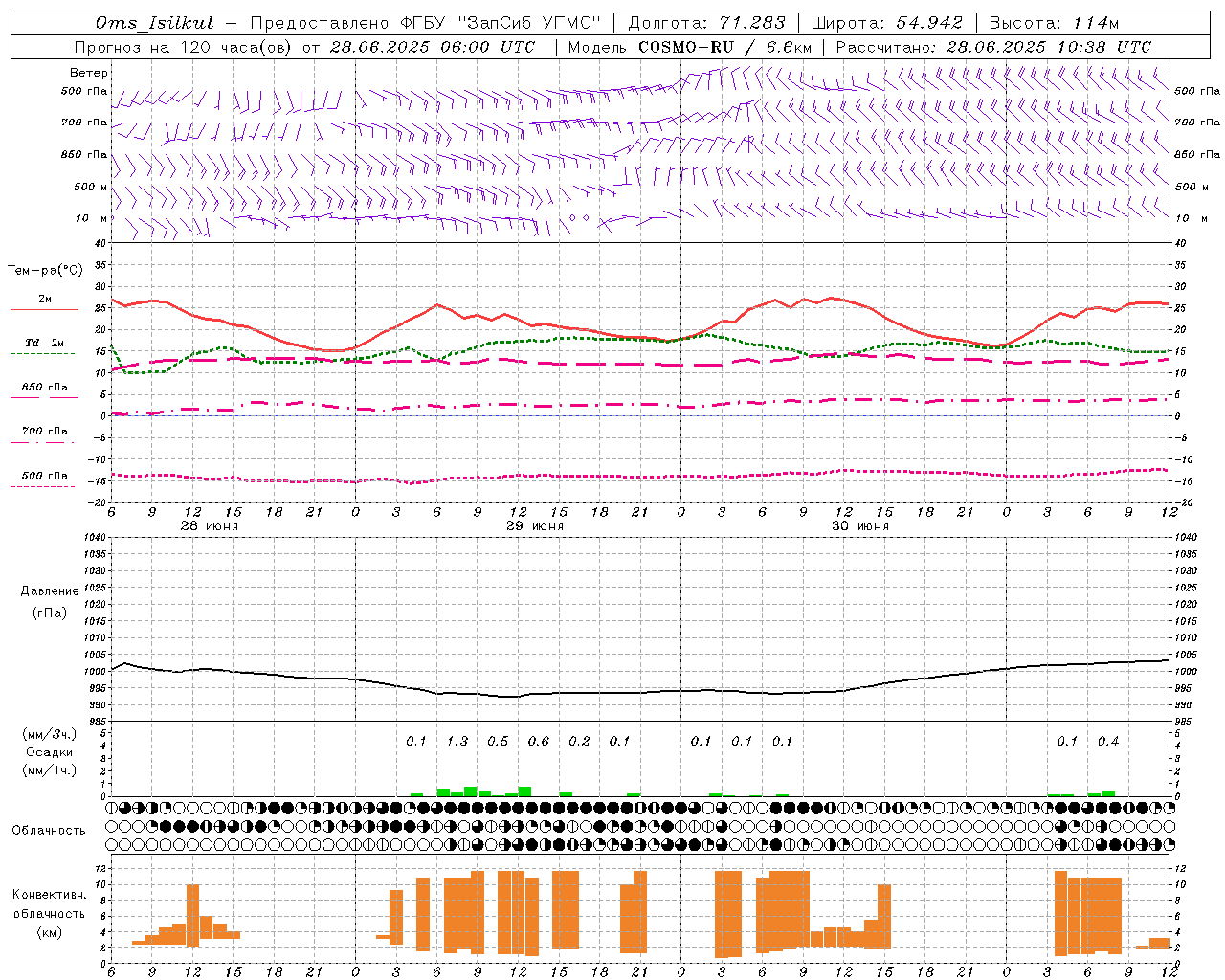Image resolution: width=1225 pixels, height=980 pixels.
Task: Click the black pressure curve
Action: coord(640,692)
